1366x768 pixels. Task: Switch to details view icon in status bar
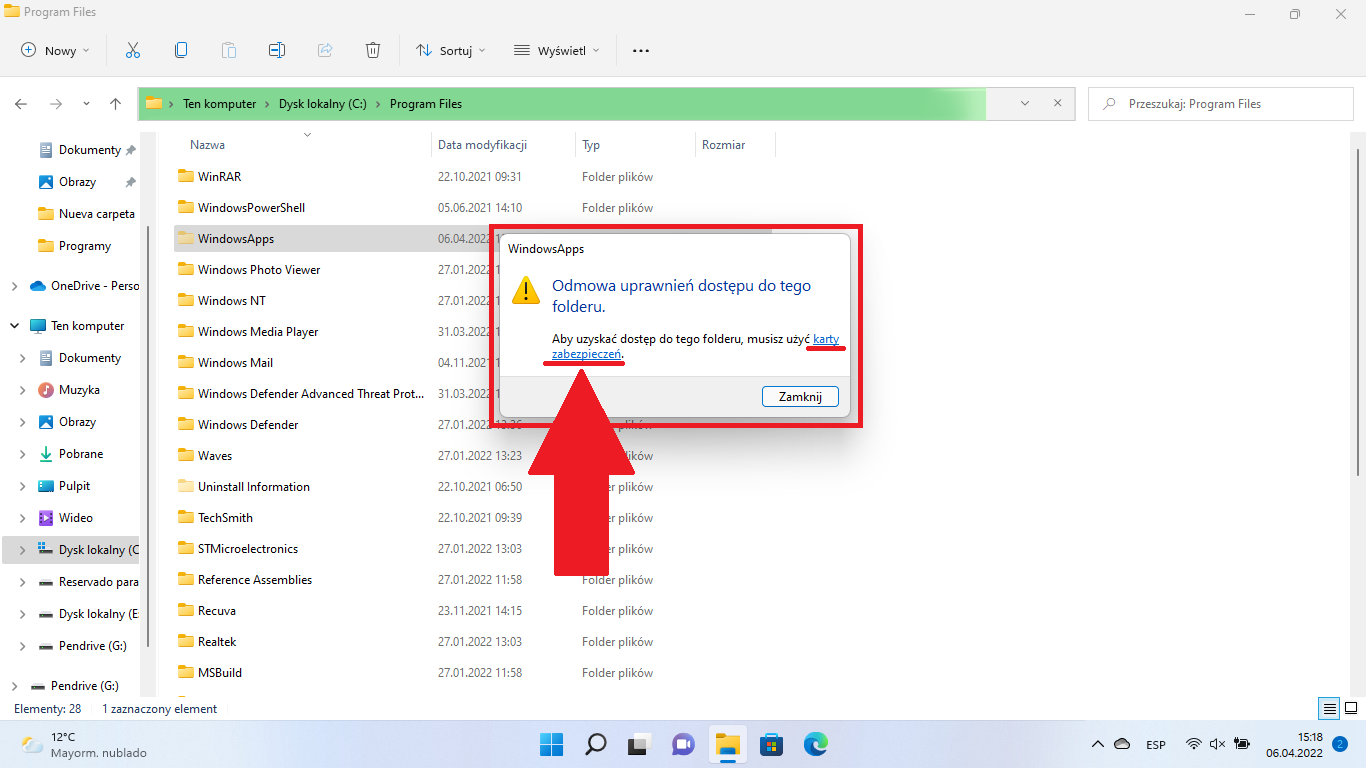tap(1329, 709)
